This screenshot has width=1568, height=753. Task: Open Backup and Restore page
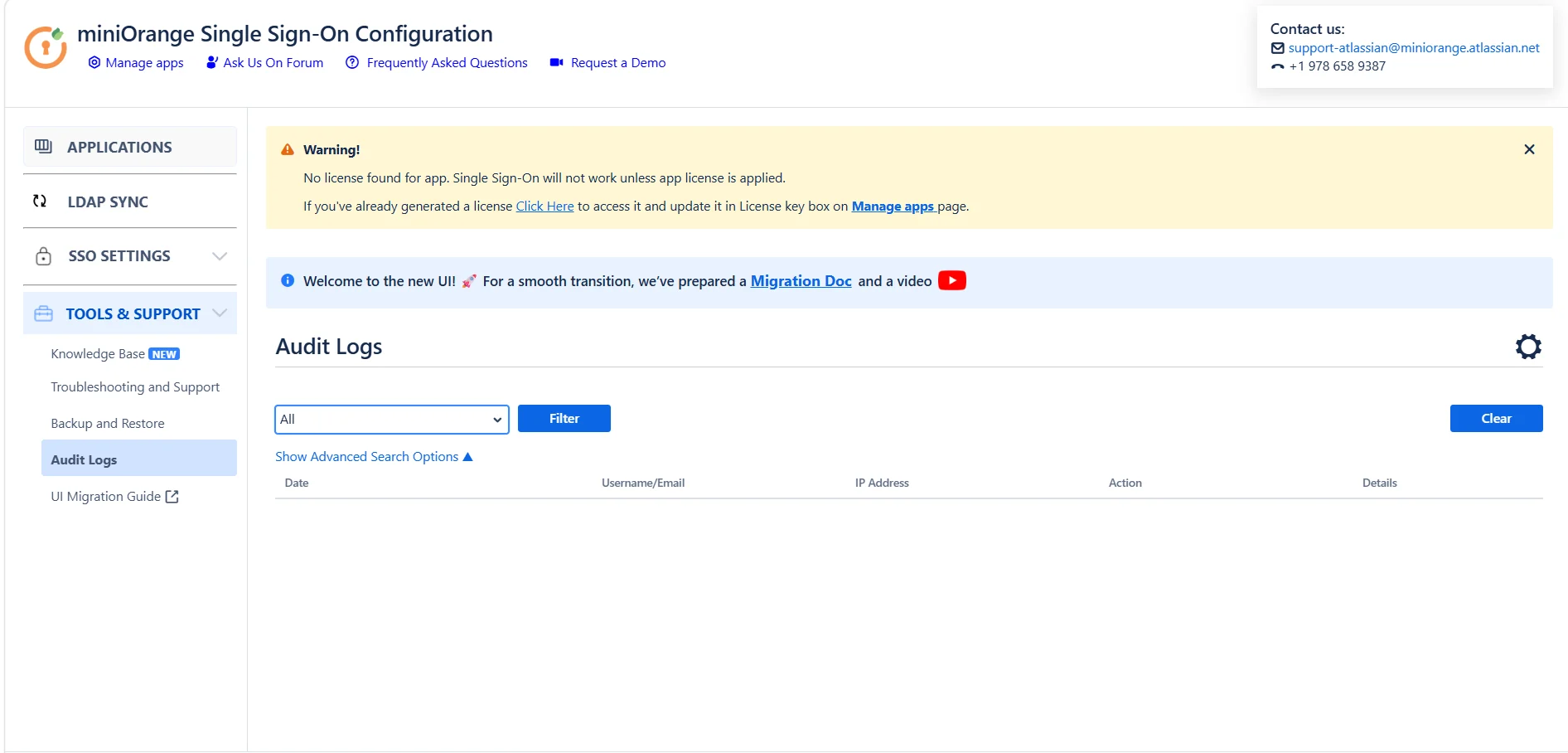coord(108,424)
